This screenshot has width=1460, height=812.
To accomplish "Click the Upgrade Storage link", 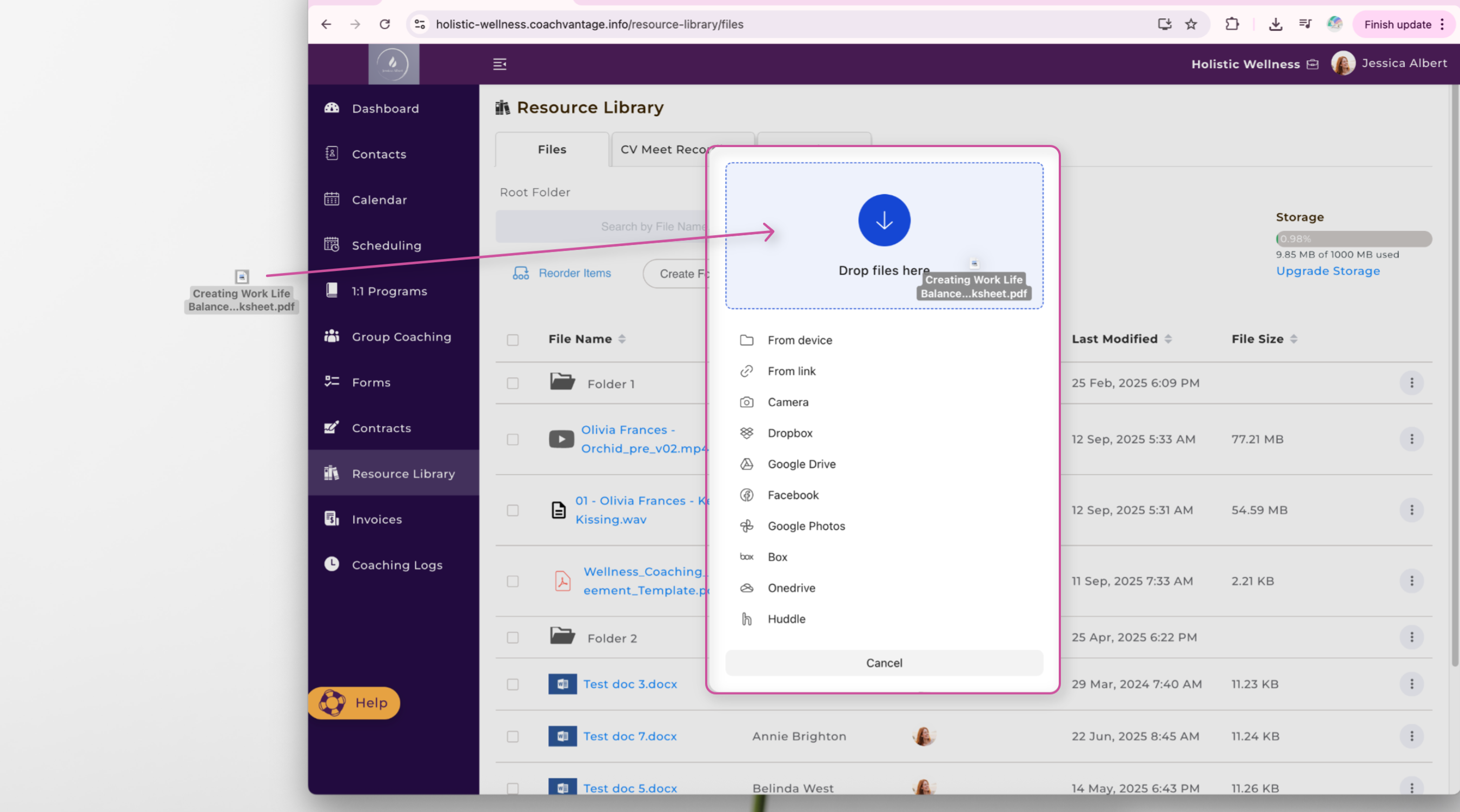I will tap(1328, 271).
